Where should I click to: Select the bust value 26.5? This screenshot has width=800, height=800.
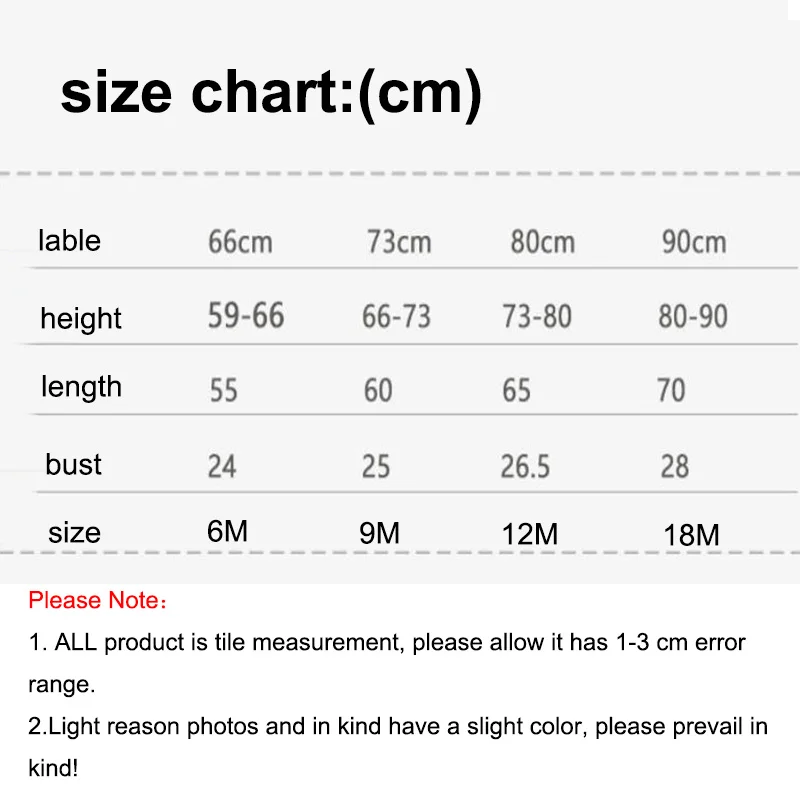click(x=525, y=466)
